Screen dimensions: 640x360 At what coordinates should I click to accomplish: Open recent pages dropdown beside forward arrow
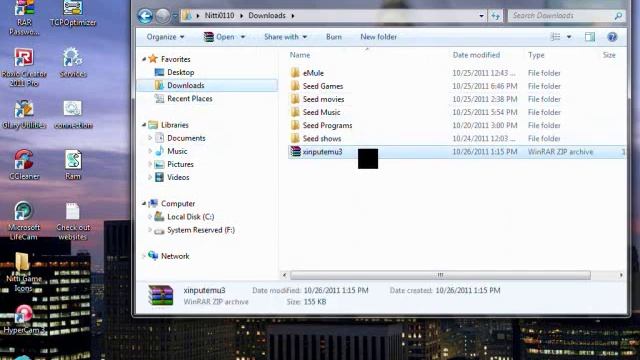point(175,16)
